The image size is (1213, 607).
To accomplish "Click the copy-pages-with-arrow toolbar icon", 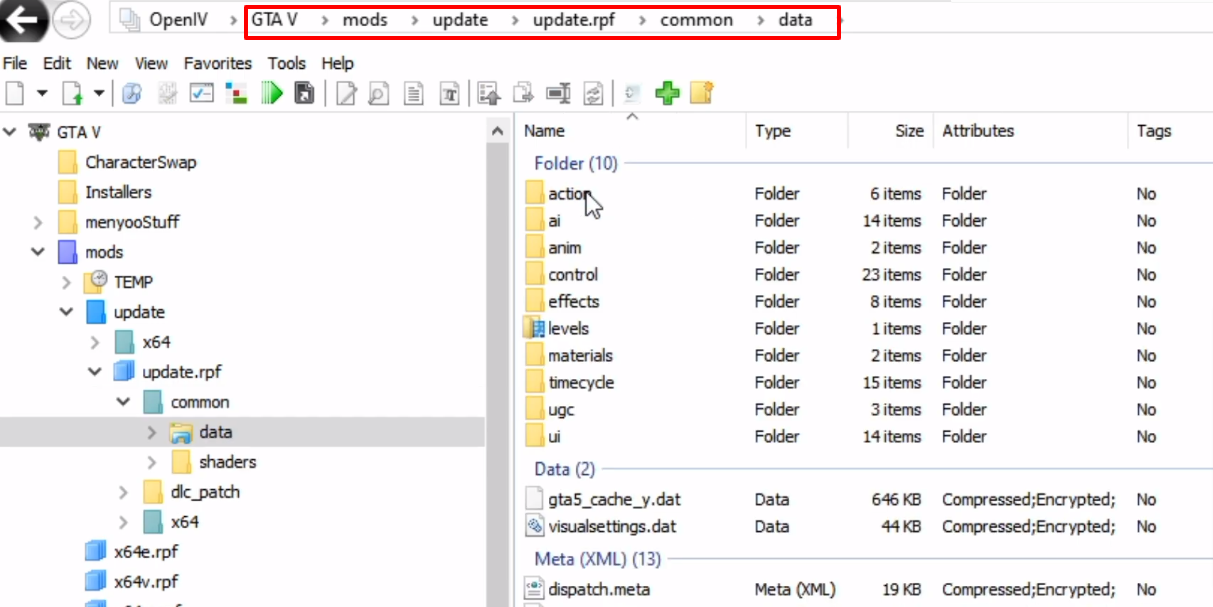I will pyautogui.click(x=523, y=93).
